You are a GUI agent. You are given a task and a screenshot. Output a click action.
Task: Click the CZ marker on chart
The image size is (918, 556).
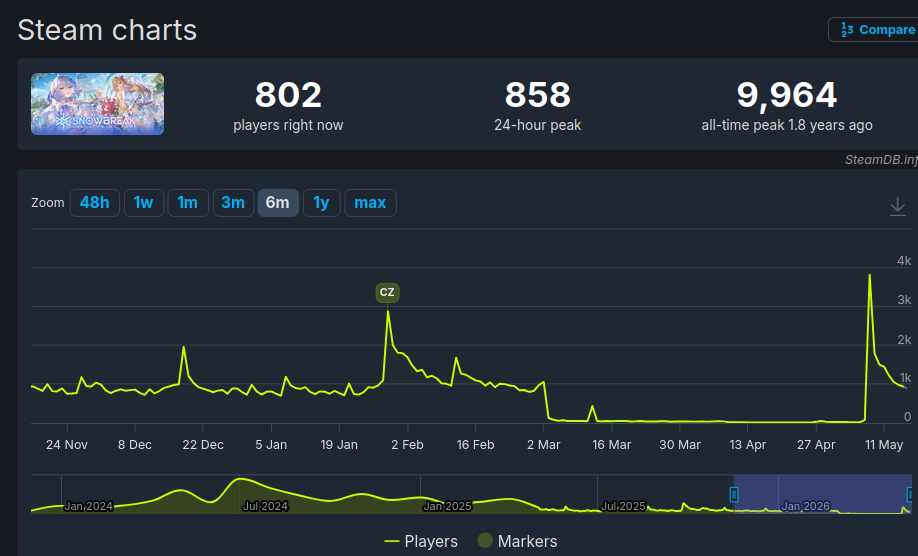[x=387, y=292]
